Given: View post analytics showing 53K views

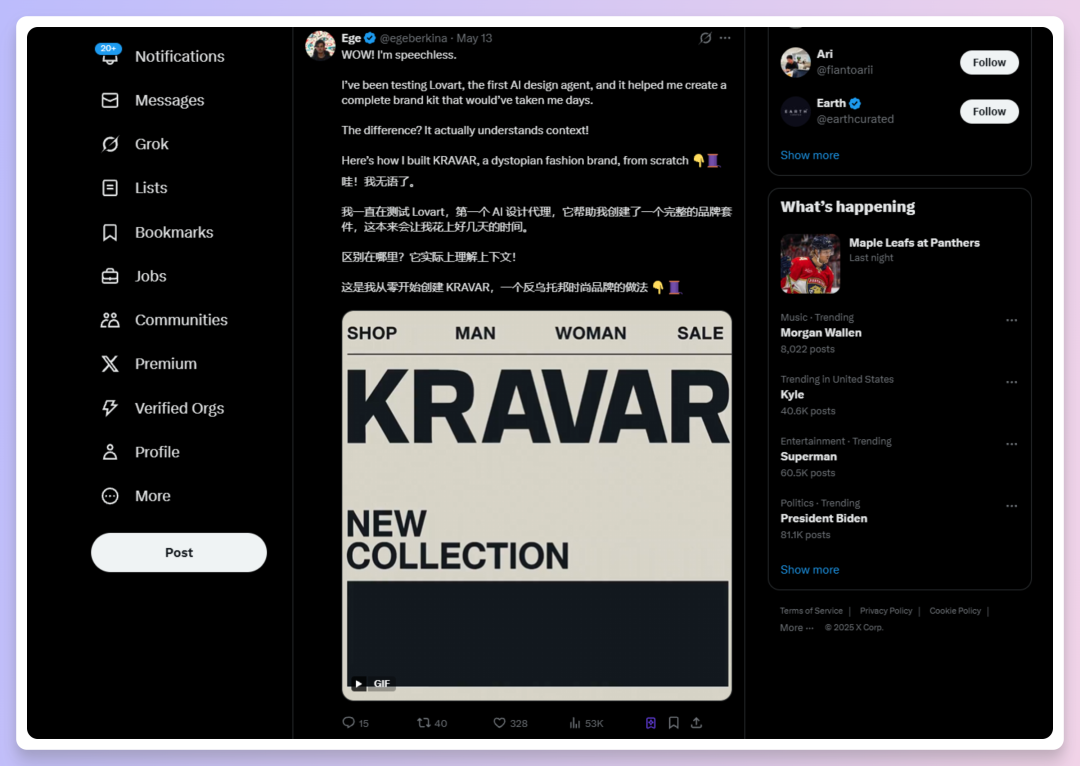Looking at the screenshot, I should pos(586,723).
